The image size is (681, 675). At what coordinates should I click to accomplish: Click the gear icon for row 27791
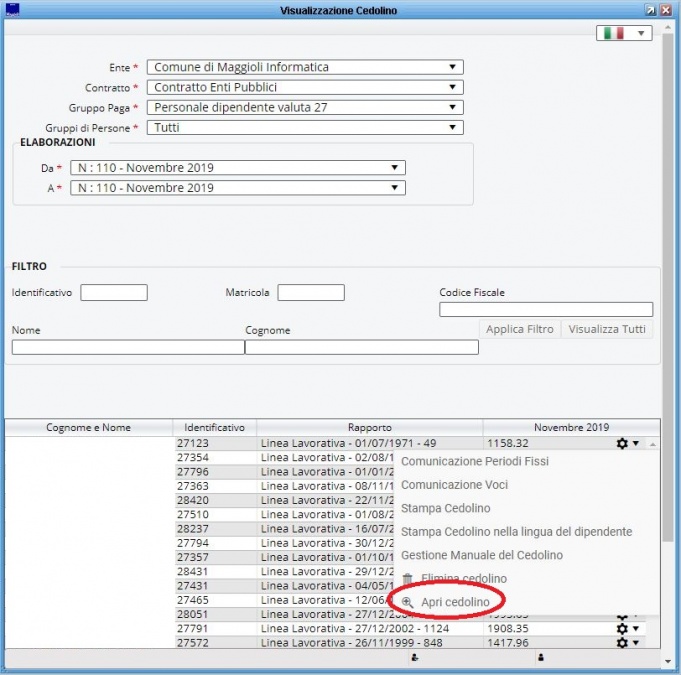(x=622, y=629)
